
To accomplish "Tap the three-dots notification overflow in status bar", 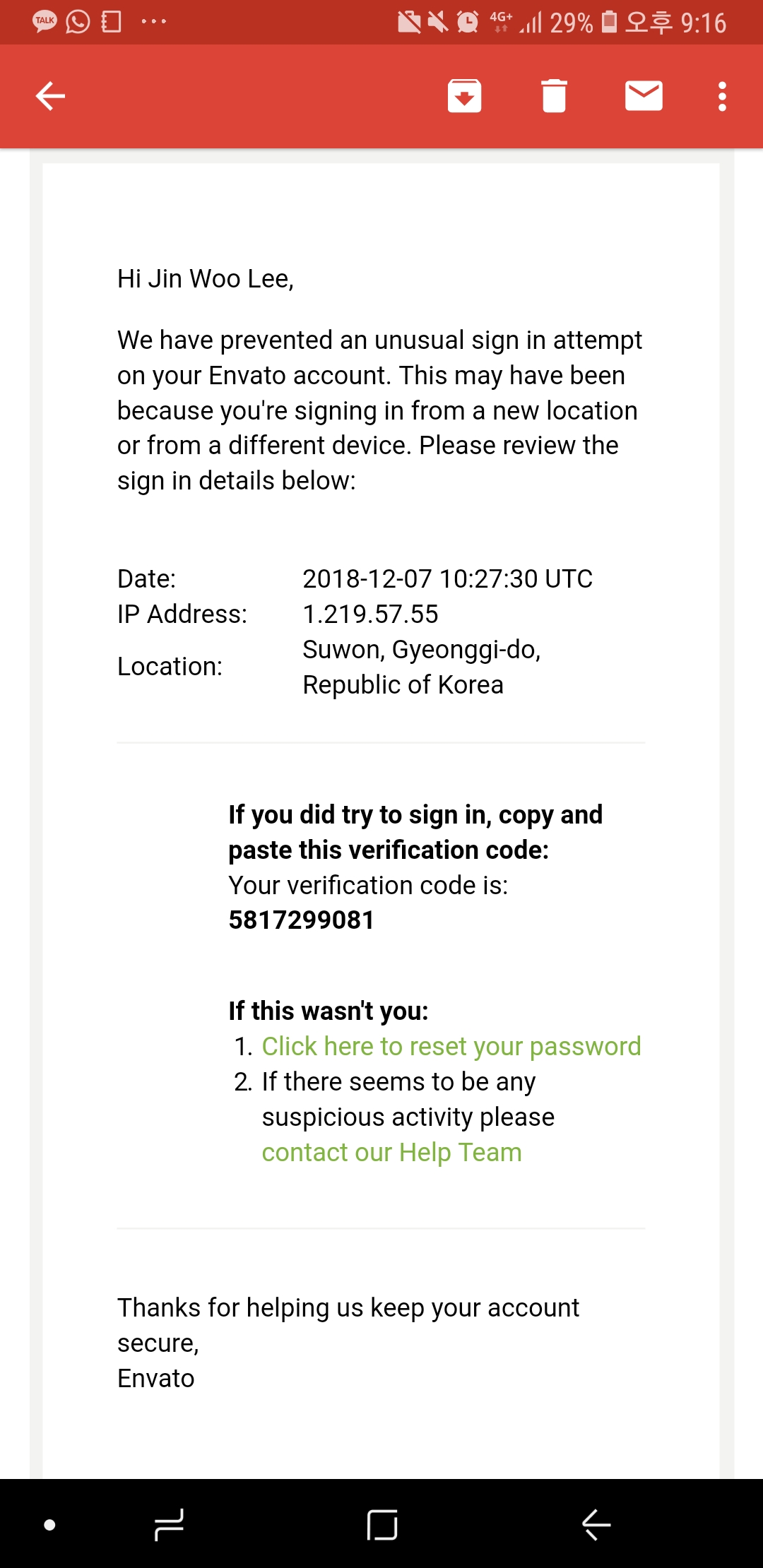I will (153, 21).
